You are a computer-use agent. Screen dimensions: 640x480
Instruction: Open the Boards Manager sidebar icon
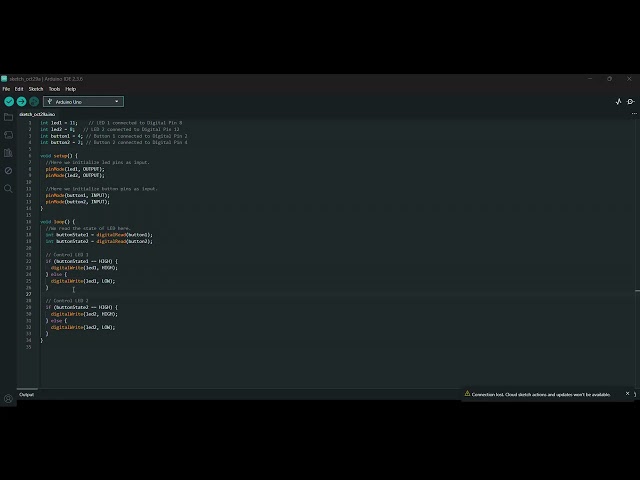(x=8, y=135)
